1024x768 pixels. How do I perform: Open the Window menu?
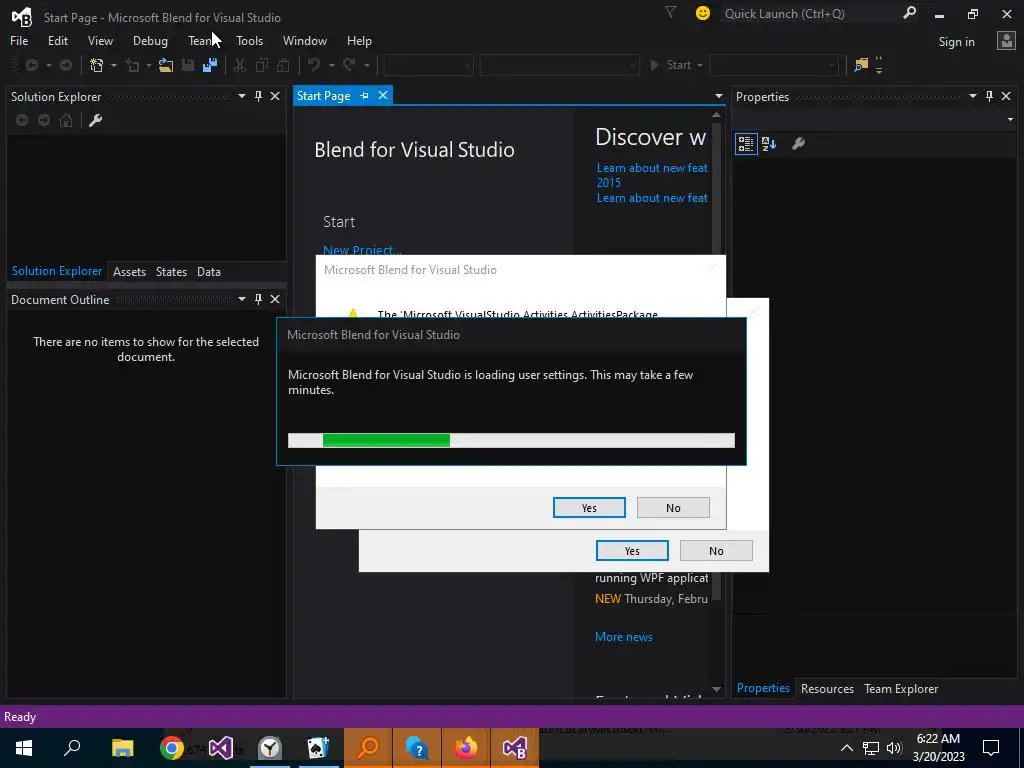tap(305, 41)
